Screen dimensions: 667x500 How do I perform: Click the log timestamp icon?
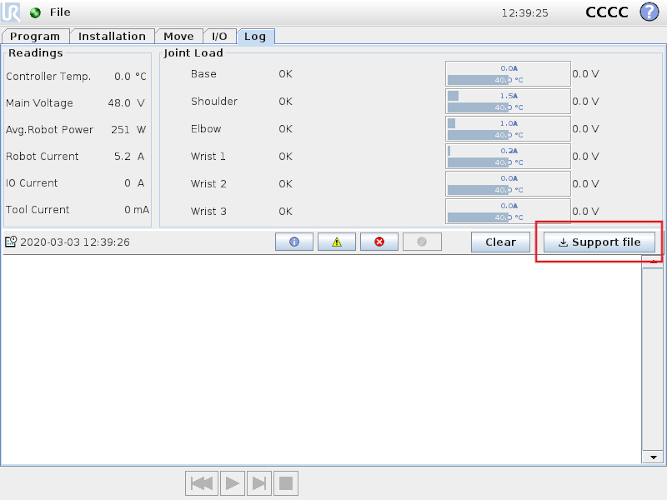pos(11,242)
